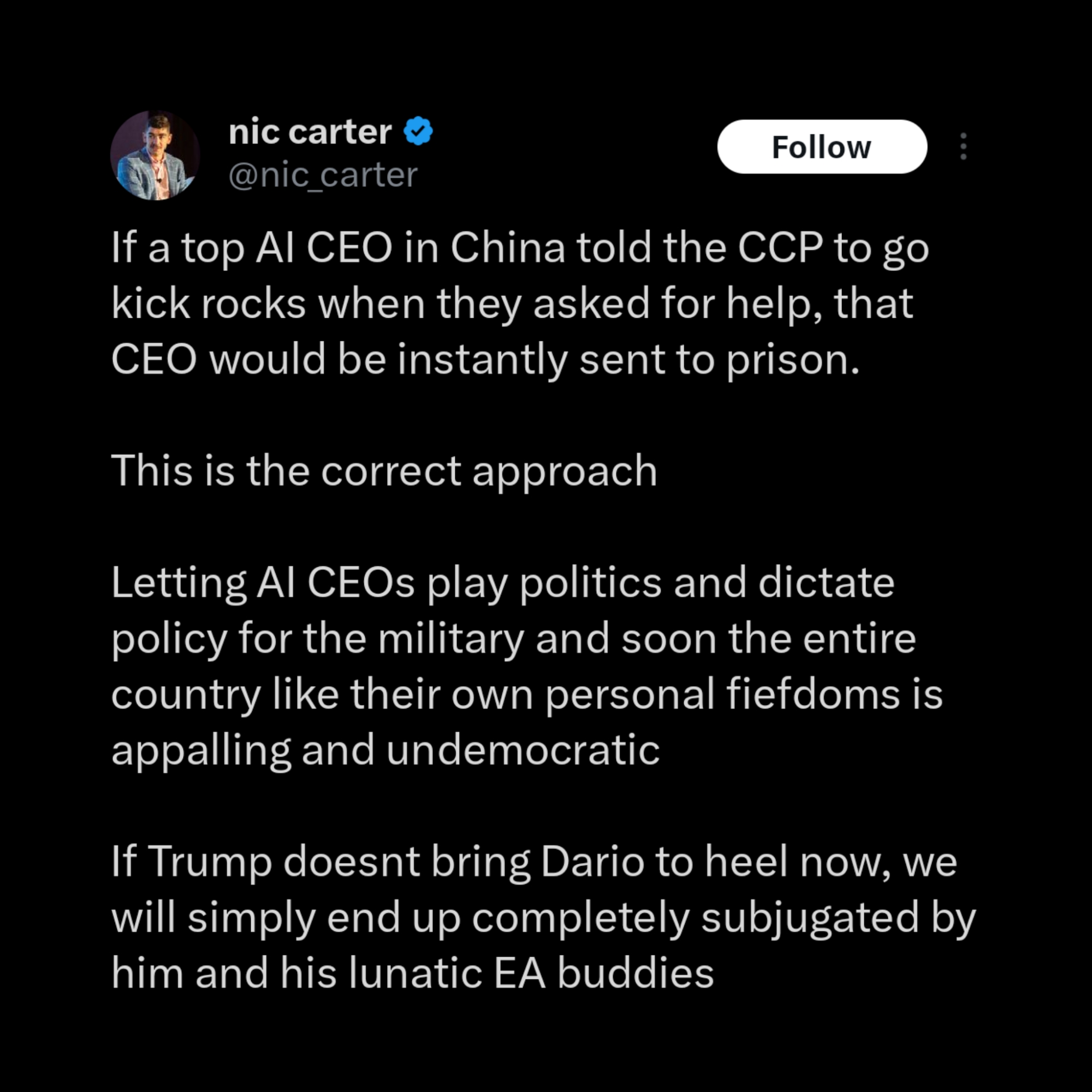
Task: Click the word "lunatic" in the last line
Action: 415,974
